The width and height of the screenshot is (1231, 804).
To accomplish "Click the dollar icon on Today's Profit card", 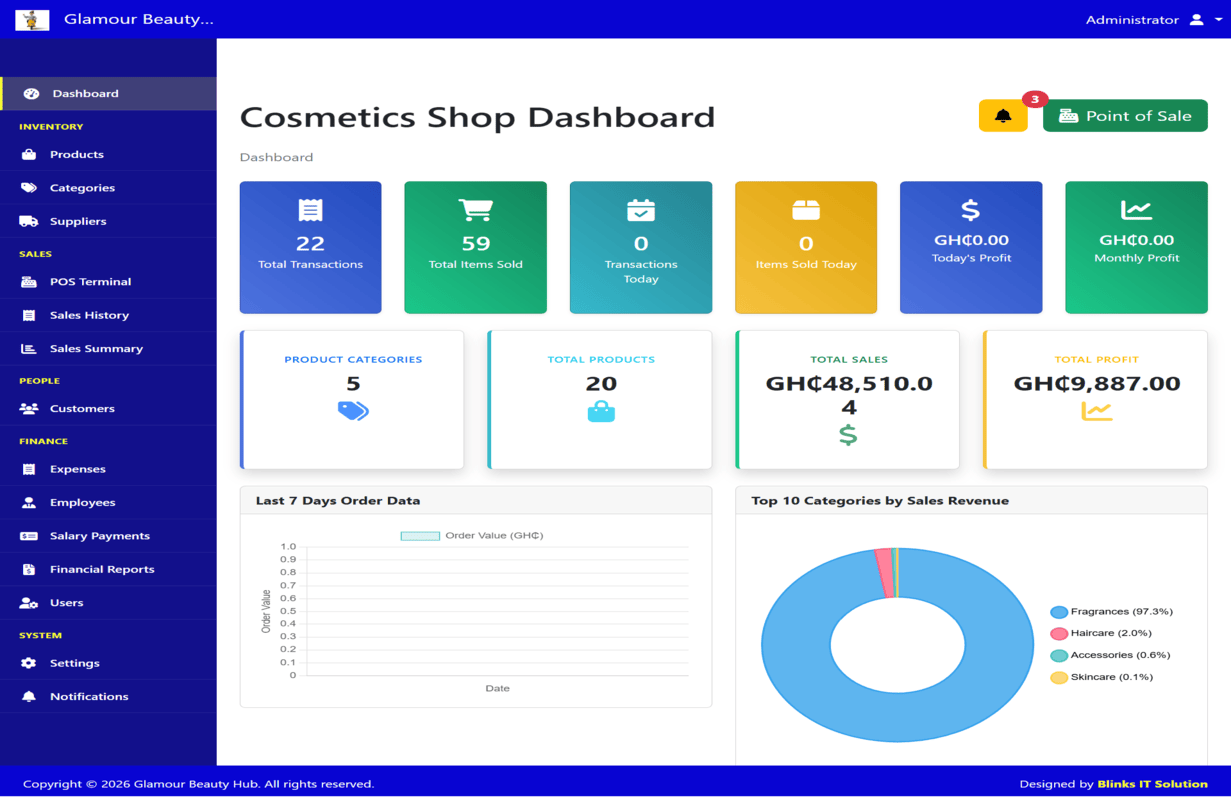I will 971,211.
